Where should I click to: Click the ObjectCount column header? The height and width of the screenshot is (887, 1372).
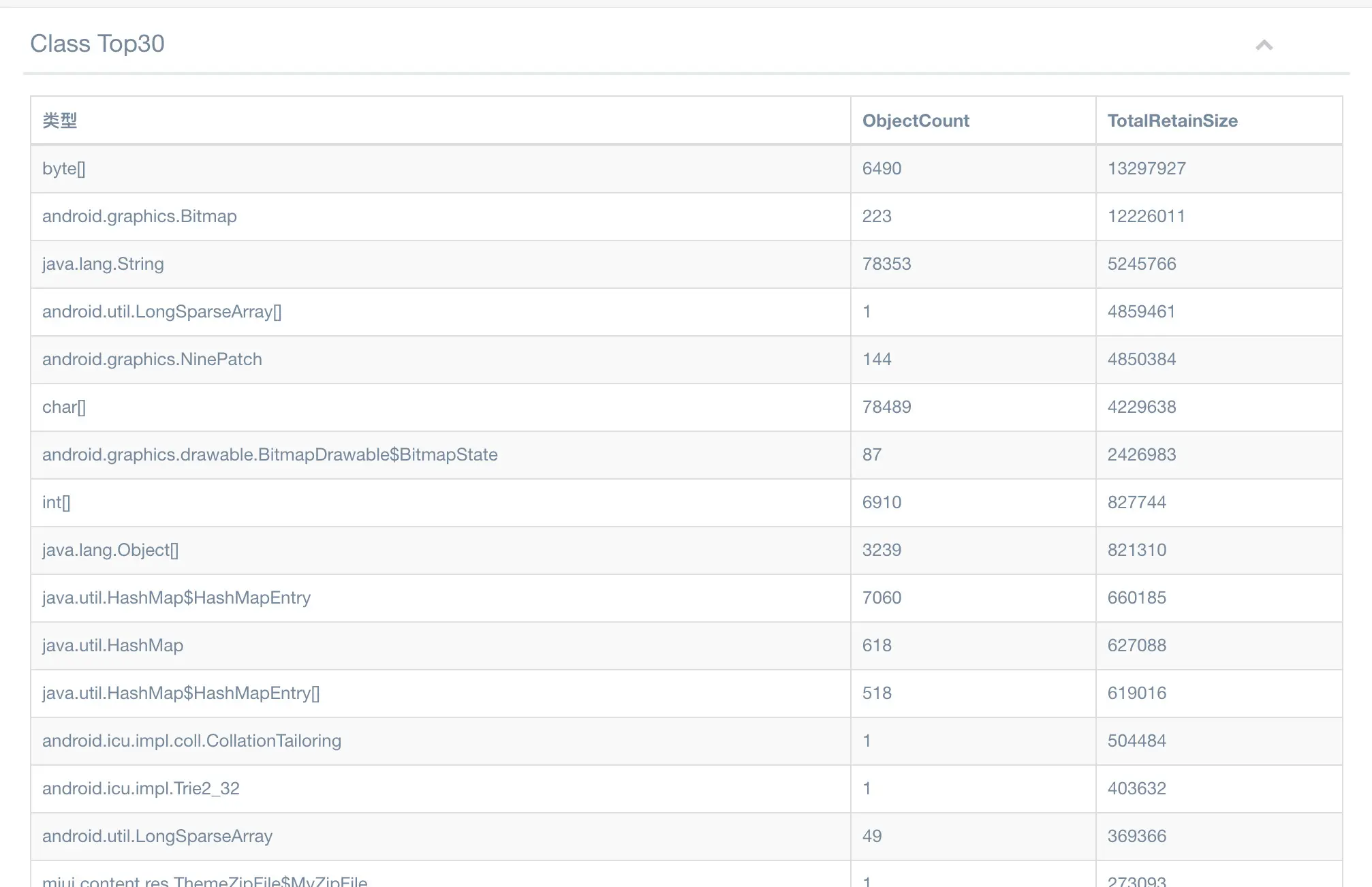coord(916,121)
